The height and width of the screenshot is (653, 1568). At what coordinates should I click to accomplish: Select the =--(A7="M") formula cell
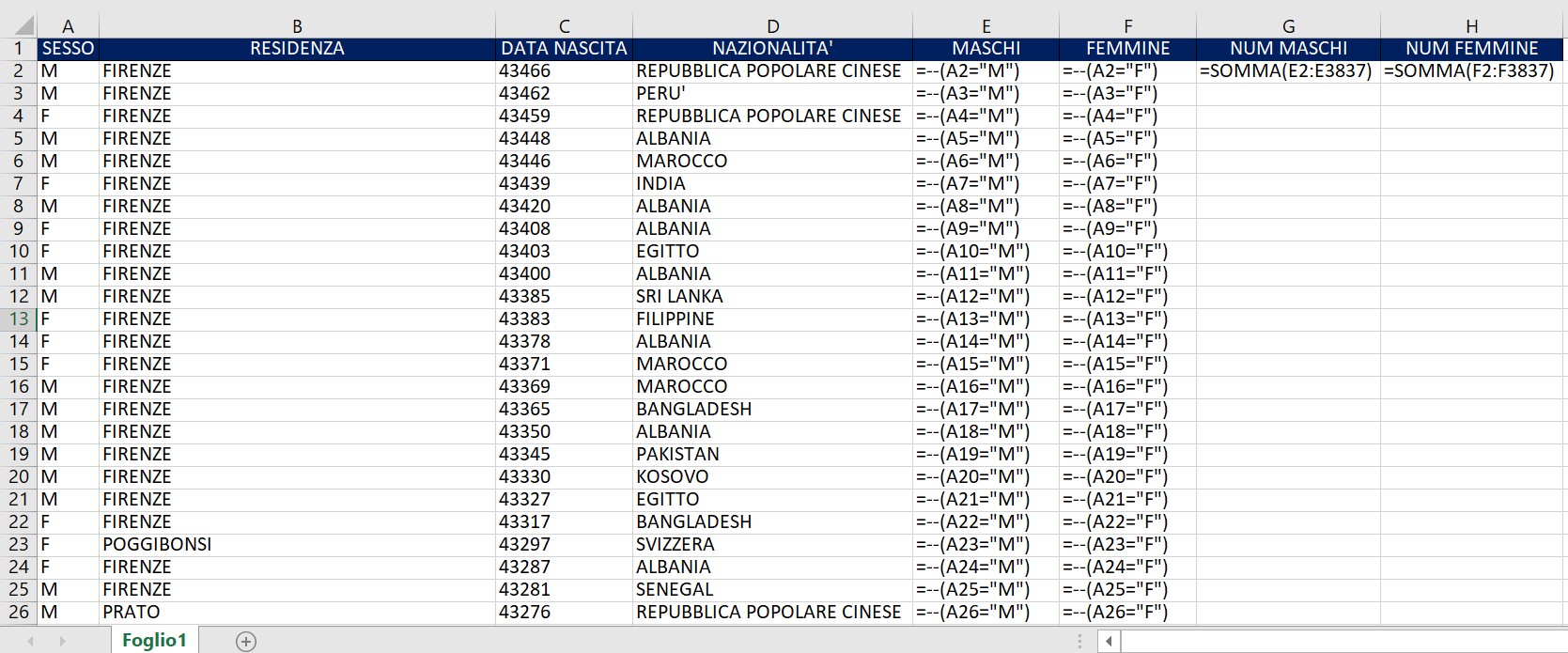986,184
